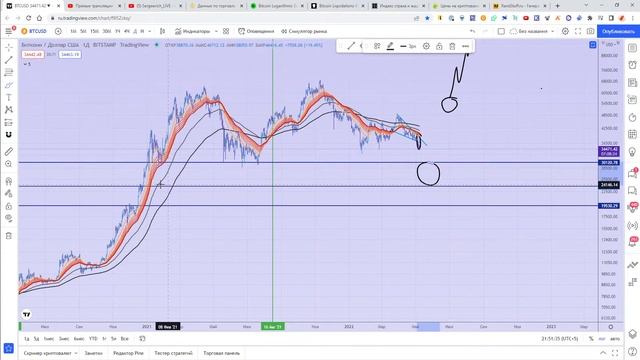
Task: Switch to the 30-minute timeframe
Action: click(x=107, y=31)
